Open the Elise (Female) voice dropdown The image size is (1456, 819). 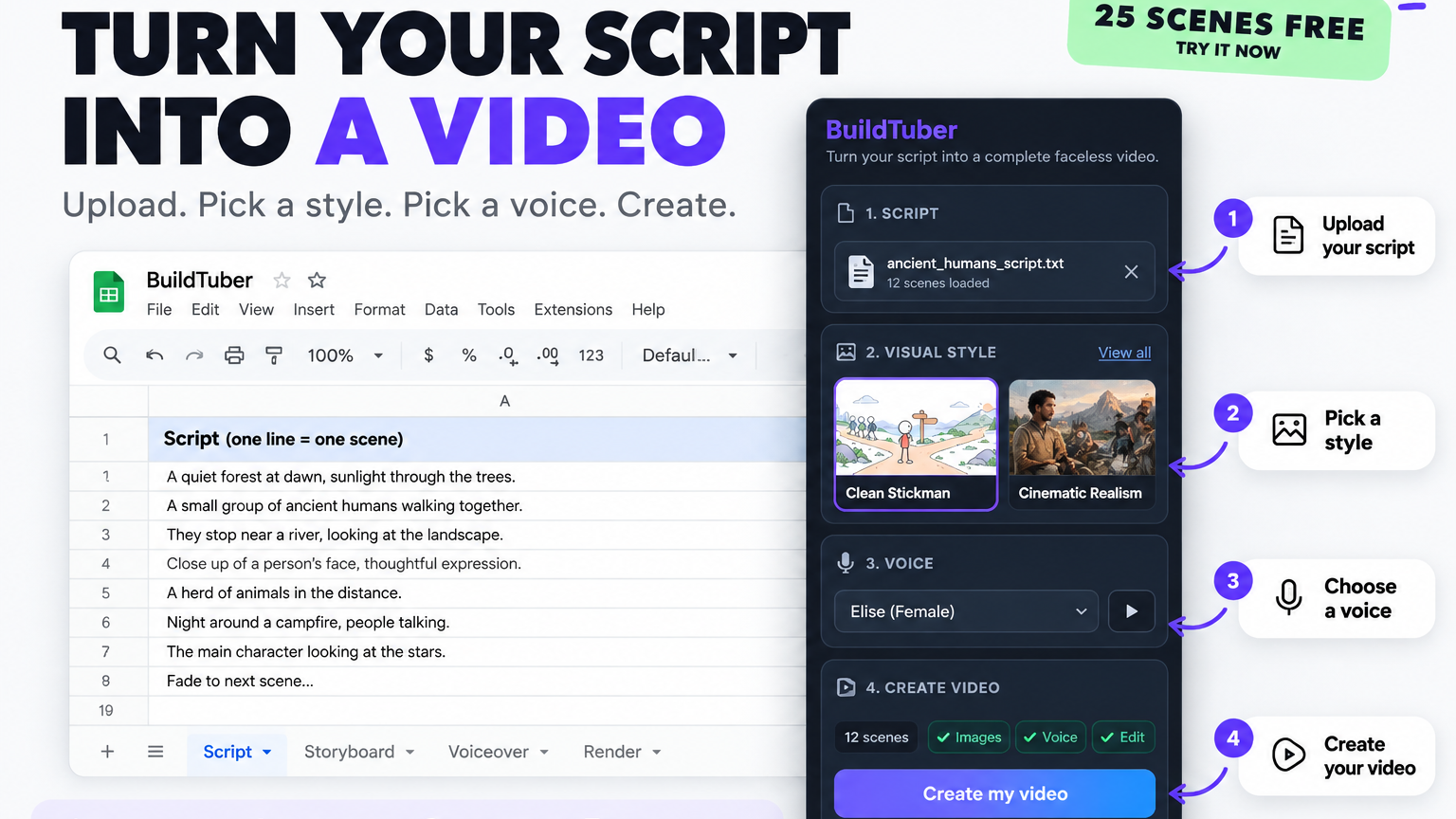966,611
